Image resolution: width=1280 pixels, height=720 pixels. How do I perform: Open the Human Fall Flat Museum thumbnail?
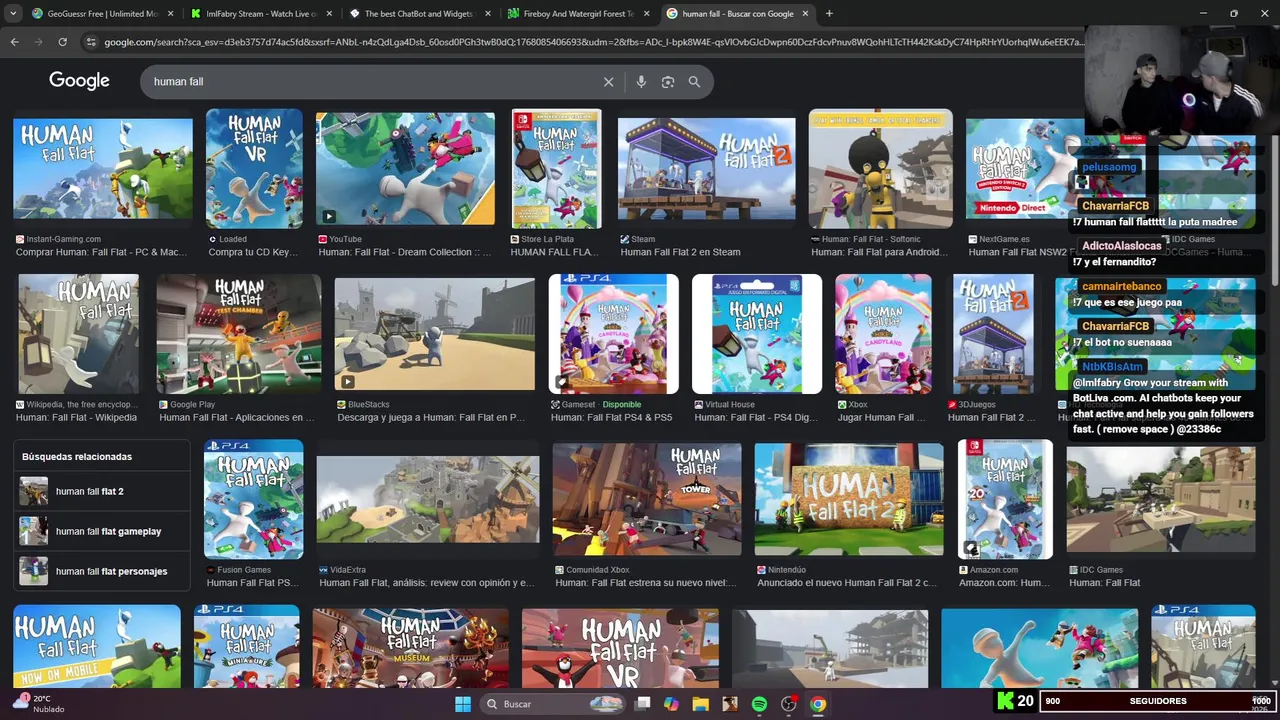point(410,648)
